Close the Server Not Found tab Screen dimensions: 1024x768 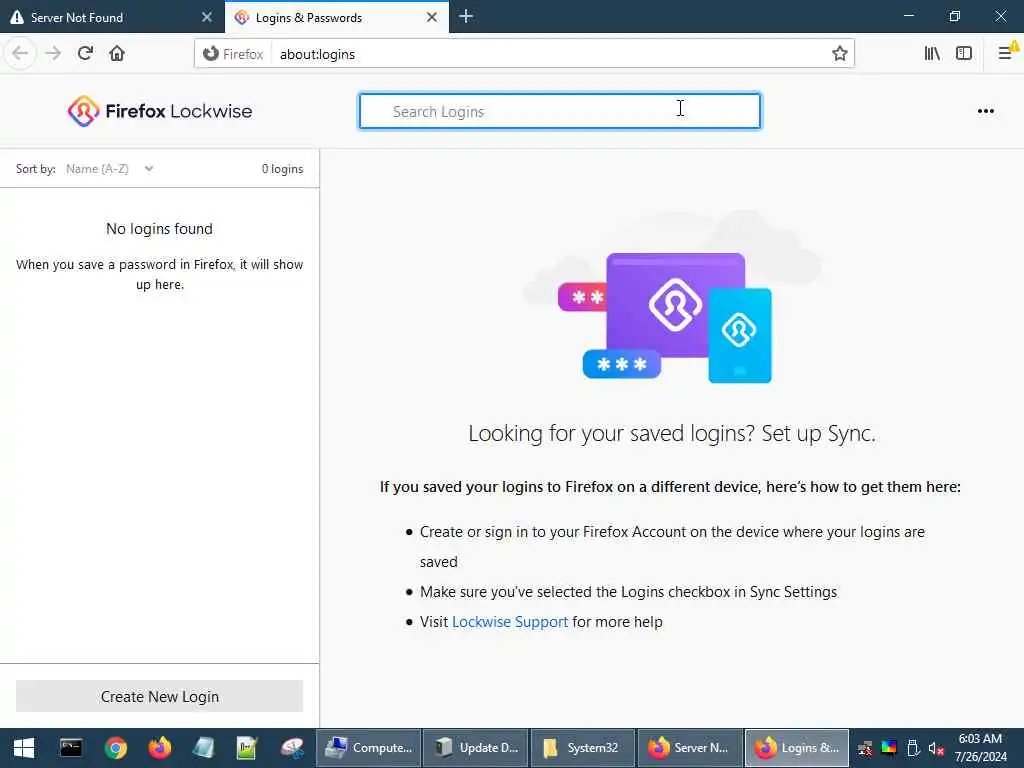tap(206, 17)
